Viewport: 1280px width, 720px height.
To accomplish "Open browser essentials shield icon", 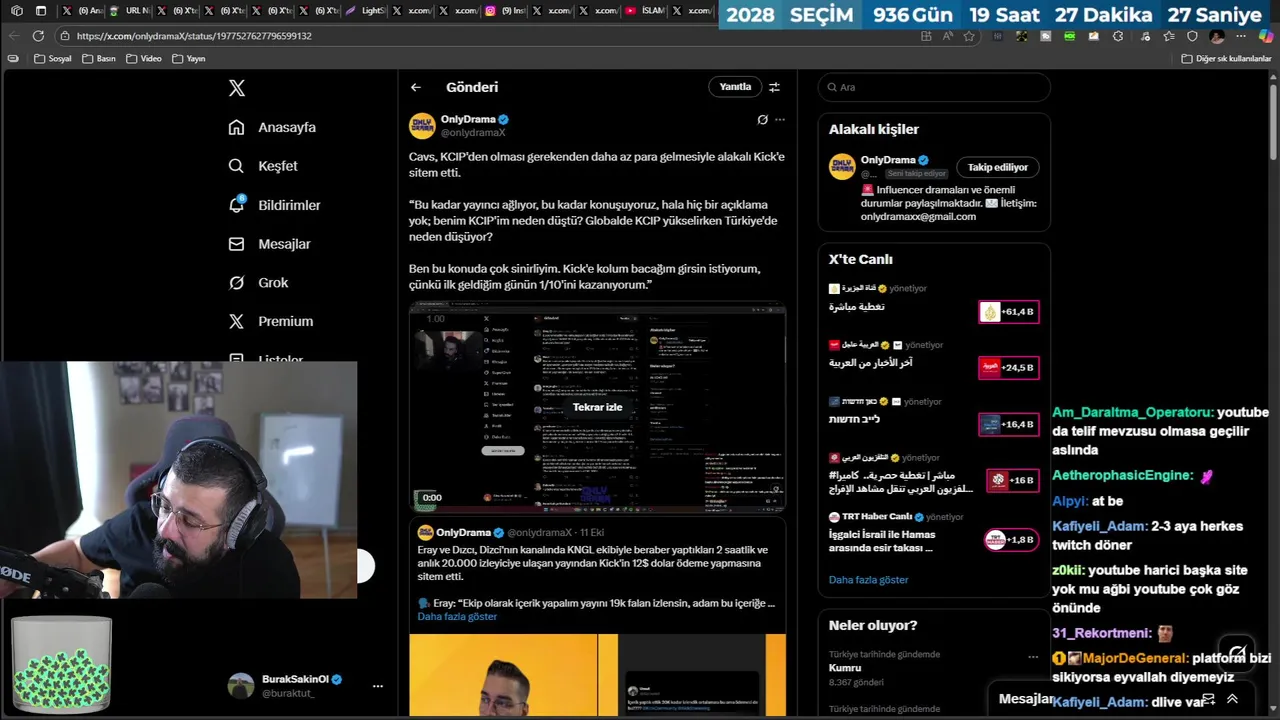I will click(1192, 36).
